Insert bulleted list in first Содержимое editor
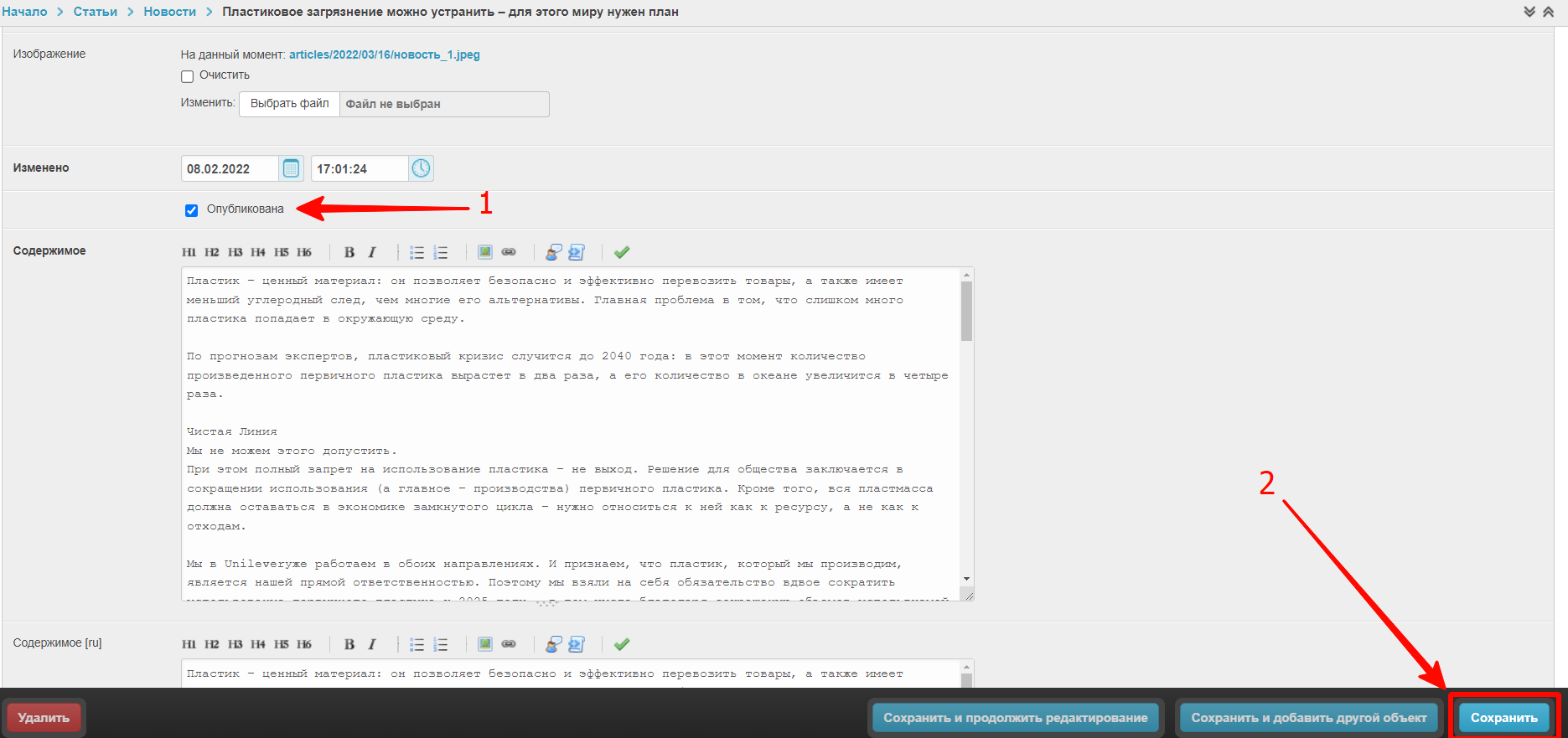Viewport: 1568px width, 738px height. pos(417,252)
